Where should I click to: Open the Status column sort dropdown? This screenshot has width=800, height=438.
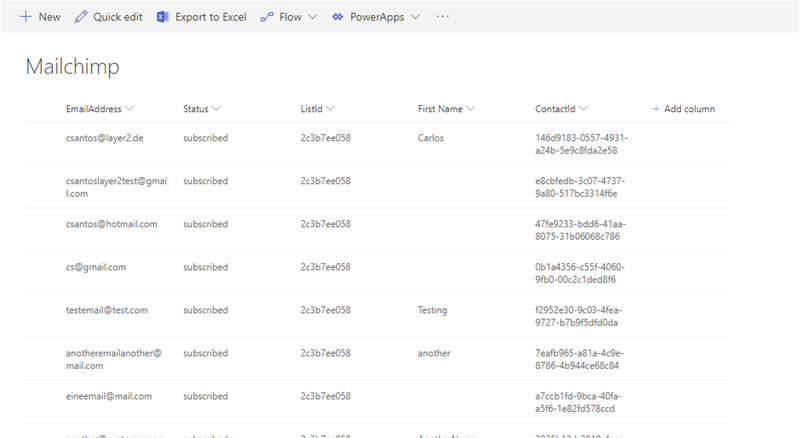pyautogui.click(x=216, y=109)
